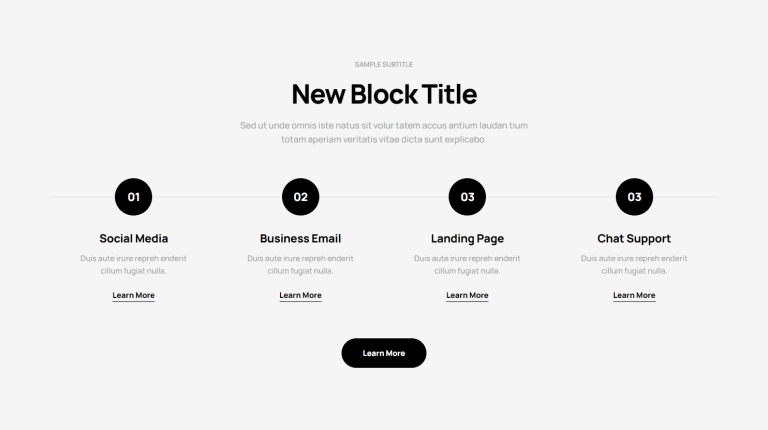Click the 01 numbered circle badge
This screenshot has height=430, width=768.
133,197
